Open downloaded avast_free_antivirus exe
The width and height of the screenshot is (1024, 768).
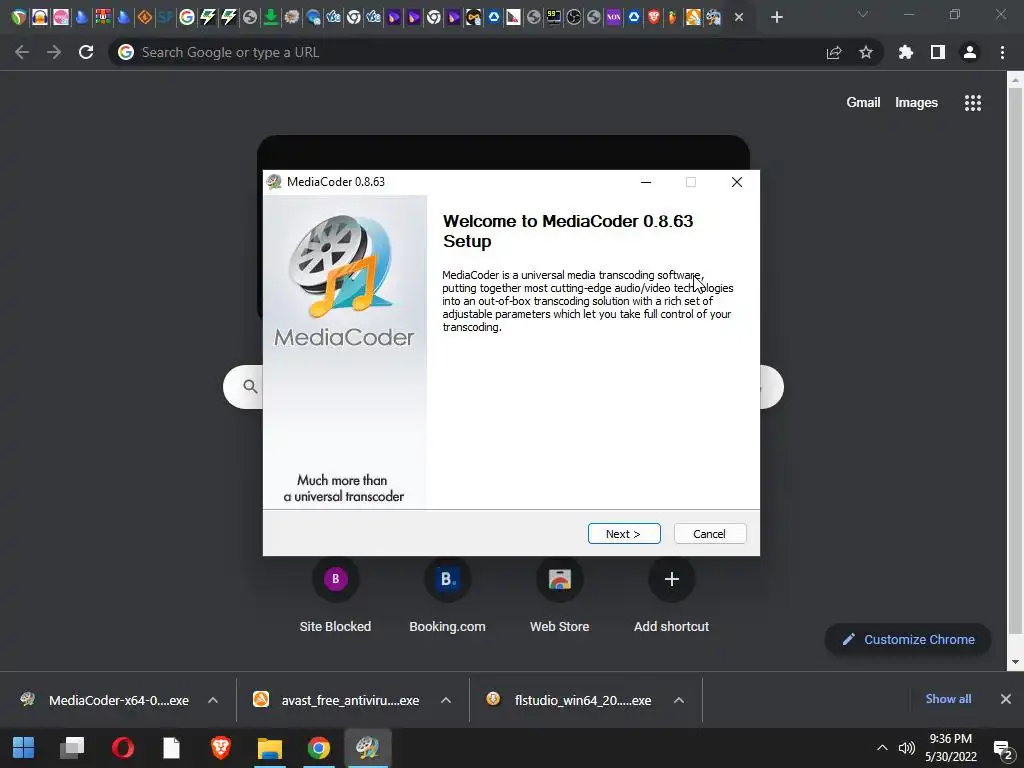(336, 700)
